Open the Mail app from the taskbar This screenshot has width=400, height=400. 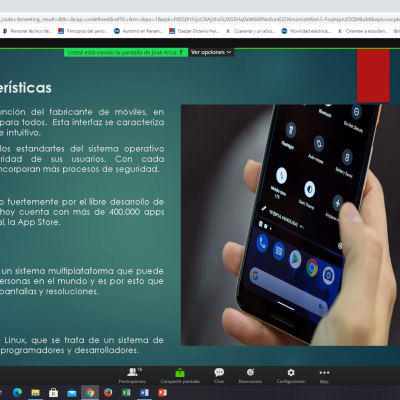tap(71, 393)
